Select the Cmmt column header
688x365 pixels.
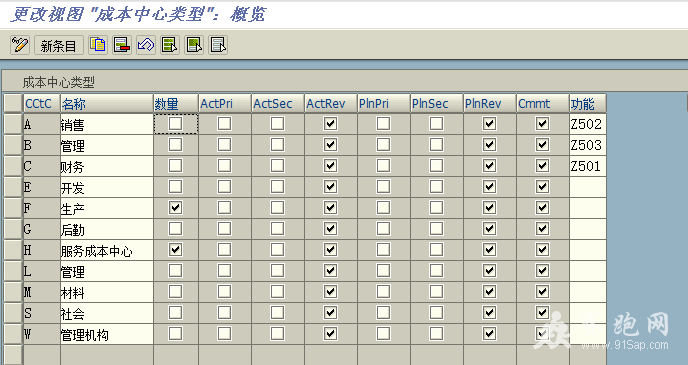point(543,104)
